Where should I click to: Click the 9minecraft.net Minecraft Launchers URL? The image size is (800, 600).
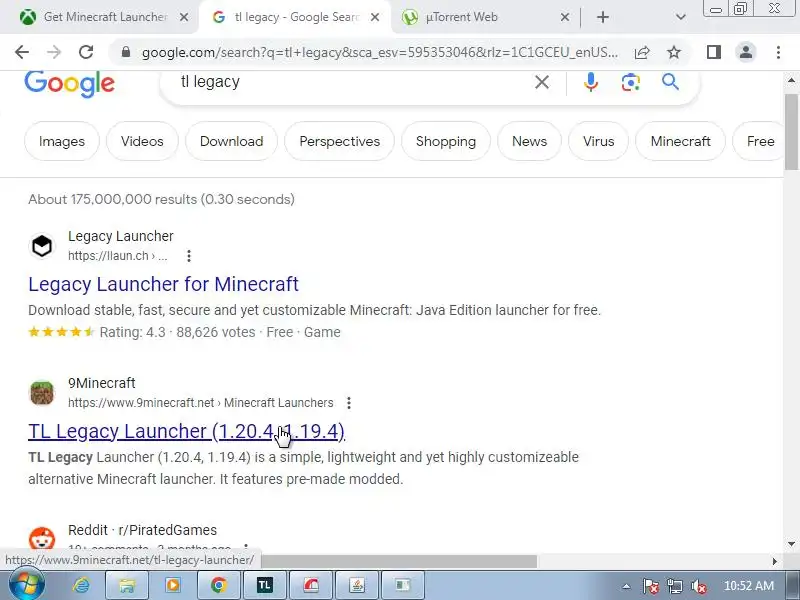201,403
